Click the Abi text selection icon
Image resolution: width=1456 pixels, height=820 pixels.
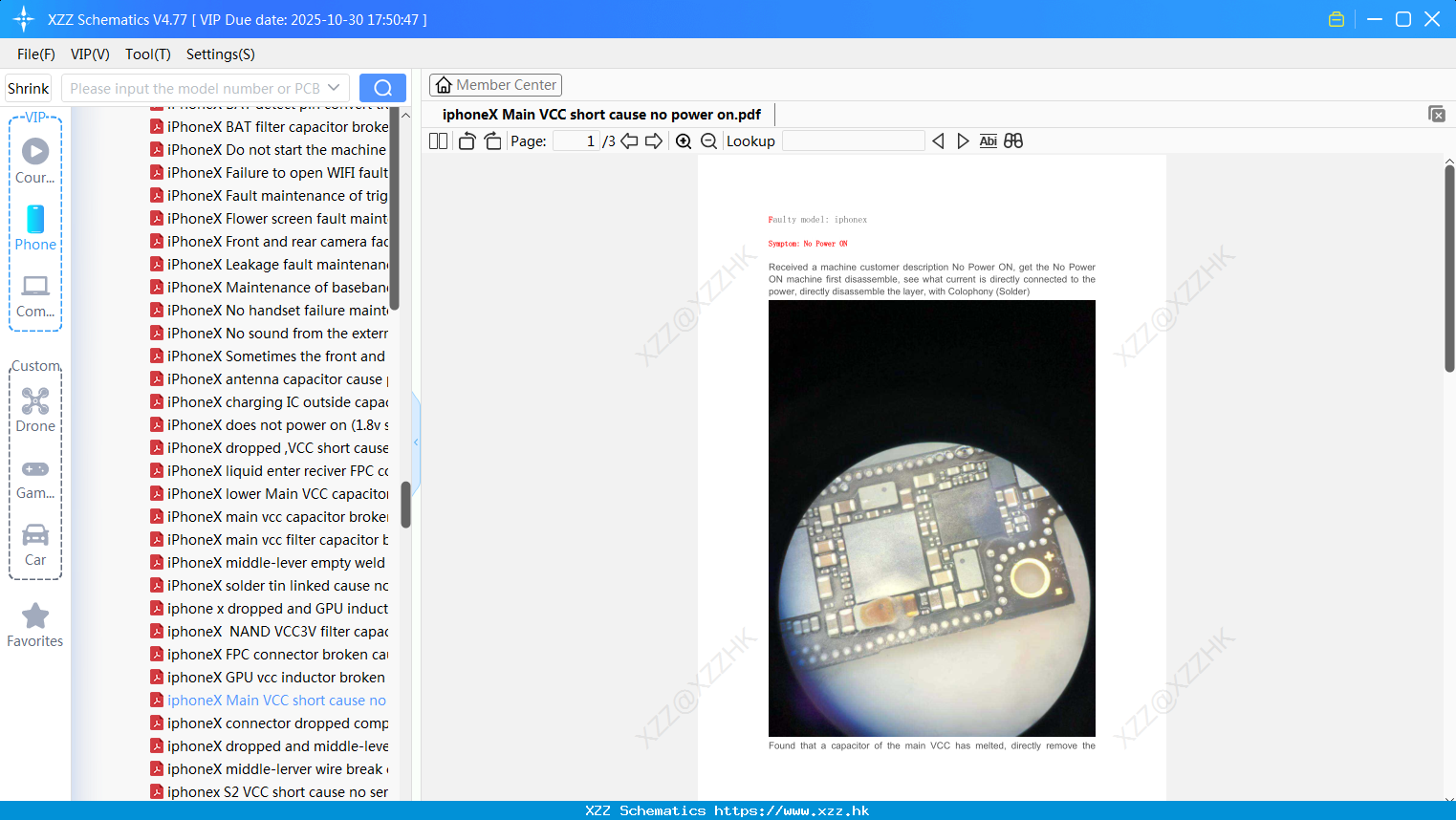click(989, 140)
